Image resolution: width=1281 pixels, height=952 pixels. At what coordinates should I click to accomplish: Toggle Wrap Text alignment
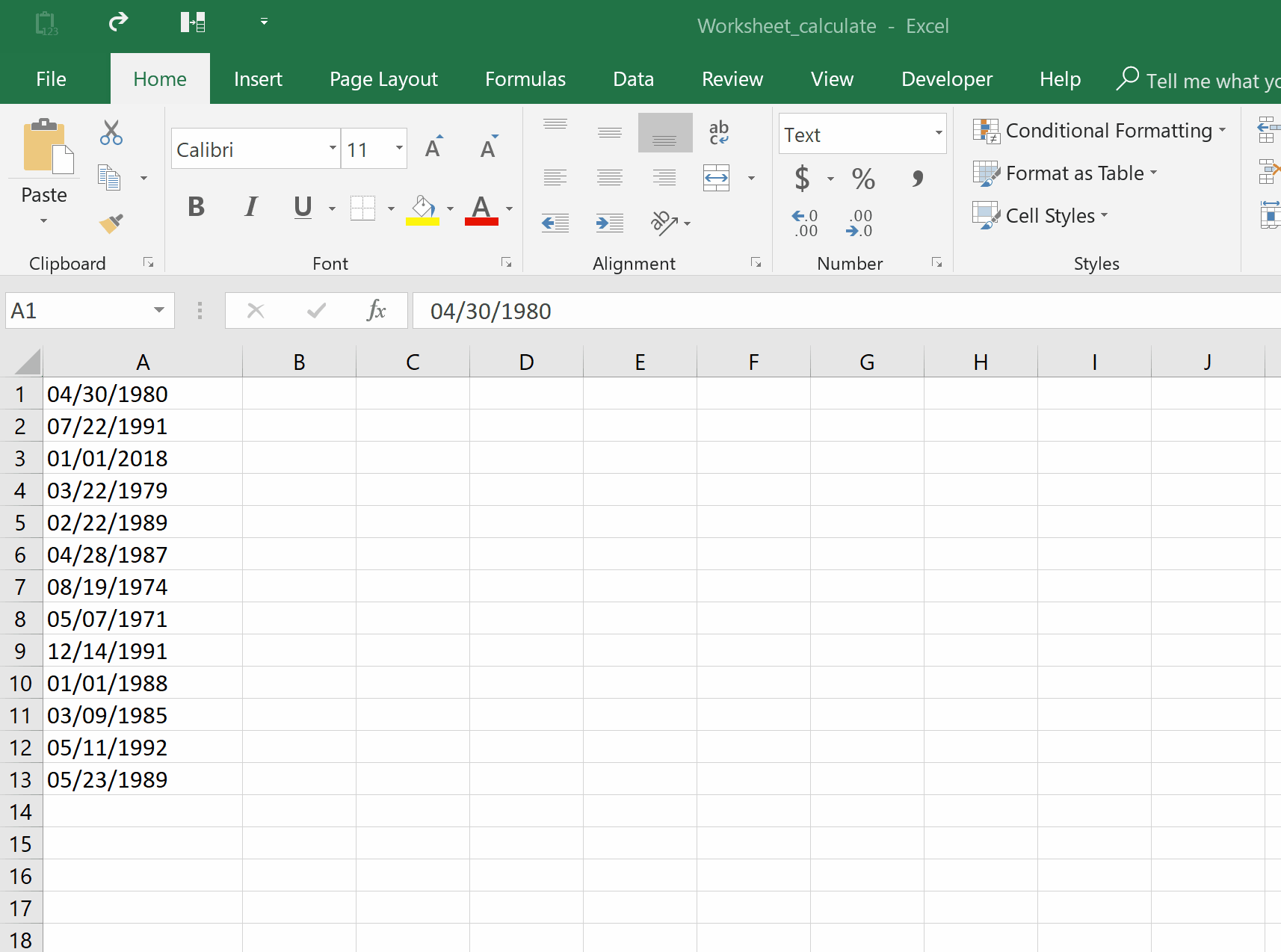tap(719, 132)
